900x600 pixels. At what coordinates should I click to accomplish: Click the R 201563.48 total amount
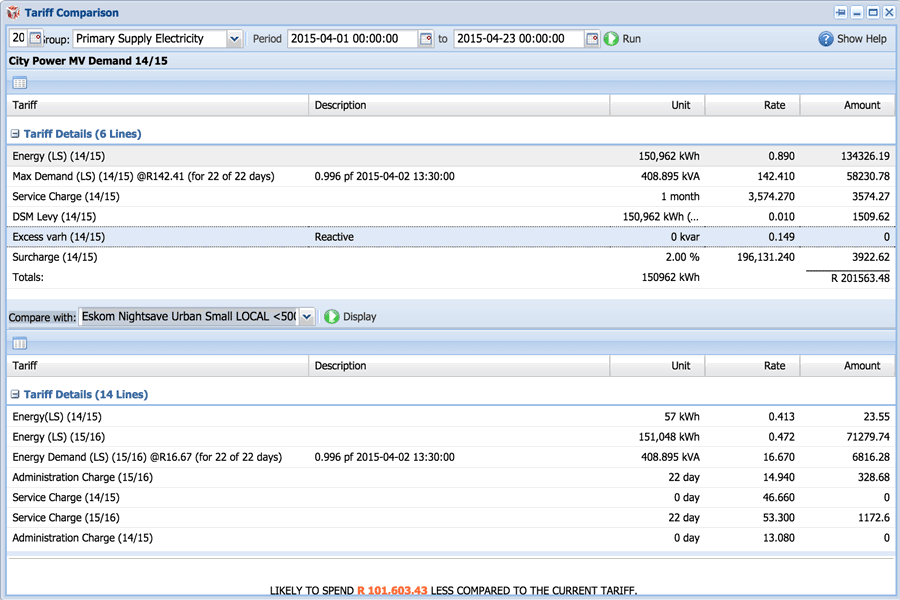860,278
